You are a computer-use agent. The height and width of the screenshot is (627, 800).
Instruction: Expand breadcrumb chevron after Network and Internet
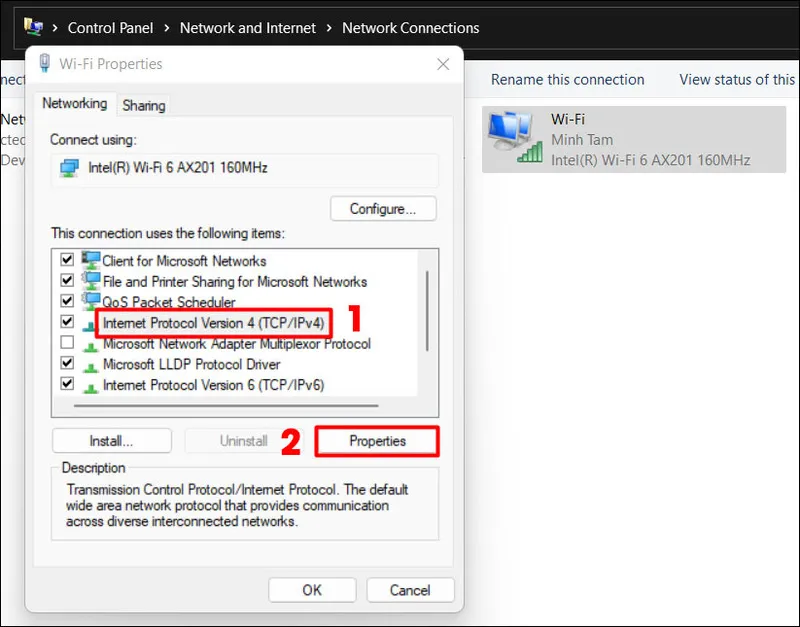pos(329,28)
